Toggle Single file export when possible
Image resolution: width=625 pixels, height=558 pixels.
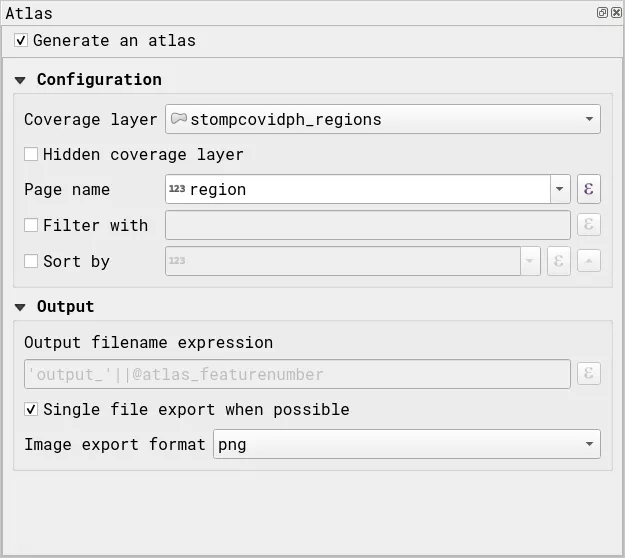[x=31, y=409]
